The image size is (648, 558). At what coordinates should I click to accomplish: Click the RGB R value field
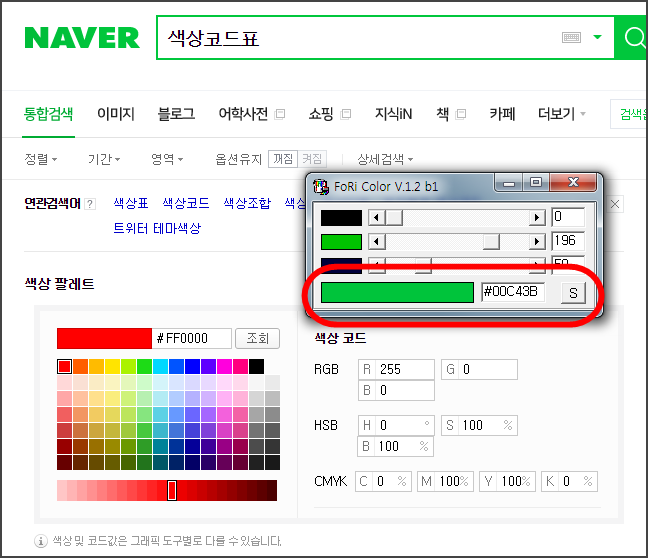point(396,370)
